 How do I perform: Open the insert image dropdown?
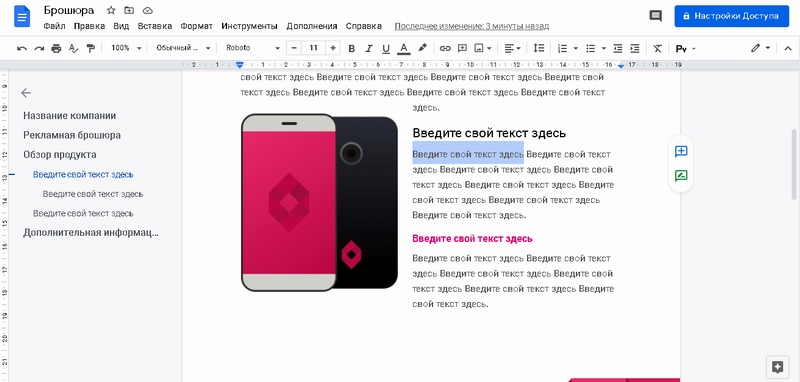[483, 48]
